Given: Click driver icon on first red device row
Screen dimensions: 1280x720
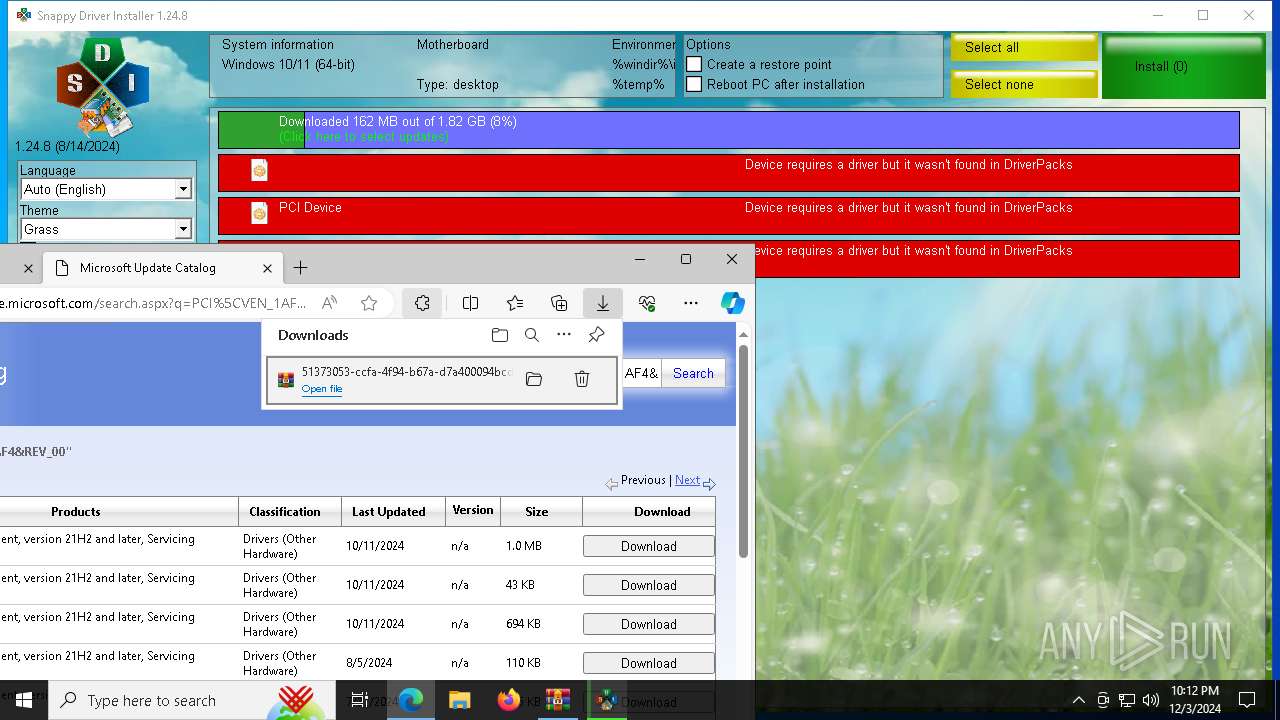Looking at the screenshot, I should pos(259,170).
